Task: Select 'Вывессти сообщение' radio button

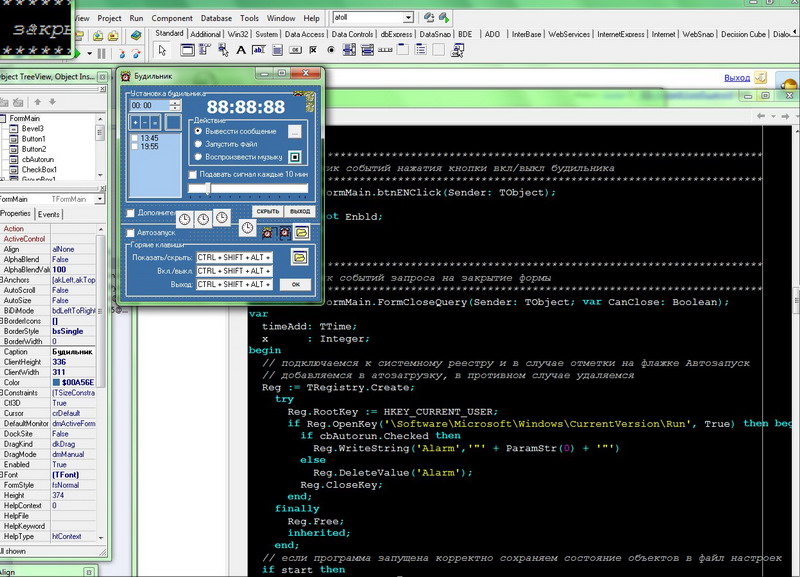Action: 198,131
